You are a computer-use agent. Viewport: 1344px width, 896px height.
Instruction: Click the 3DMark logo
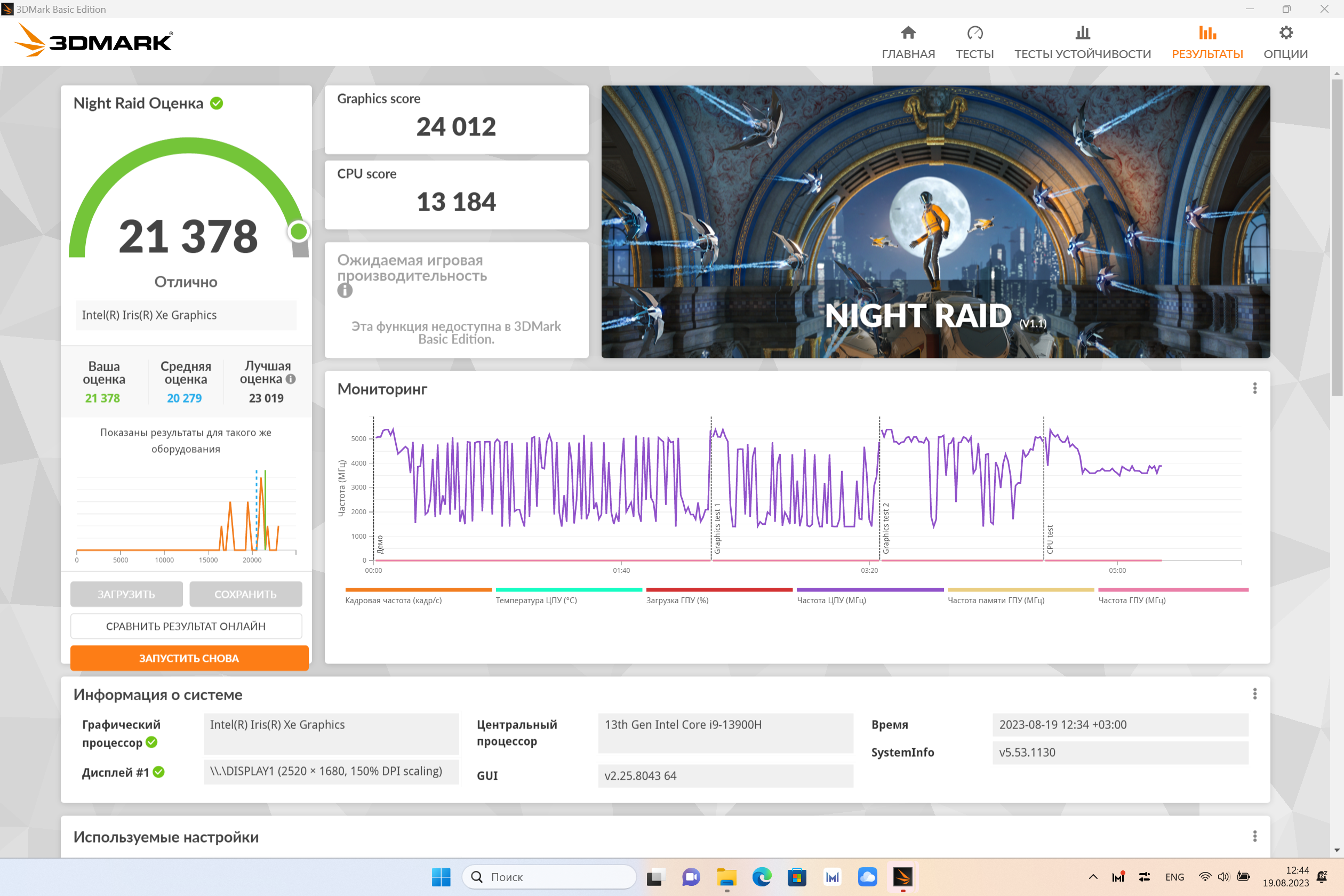[94, 41]
